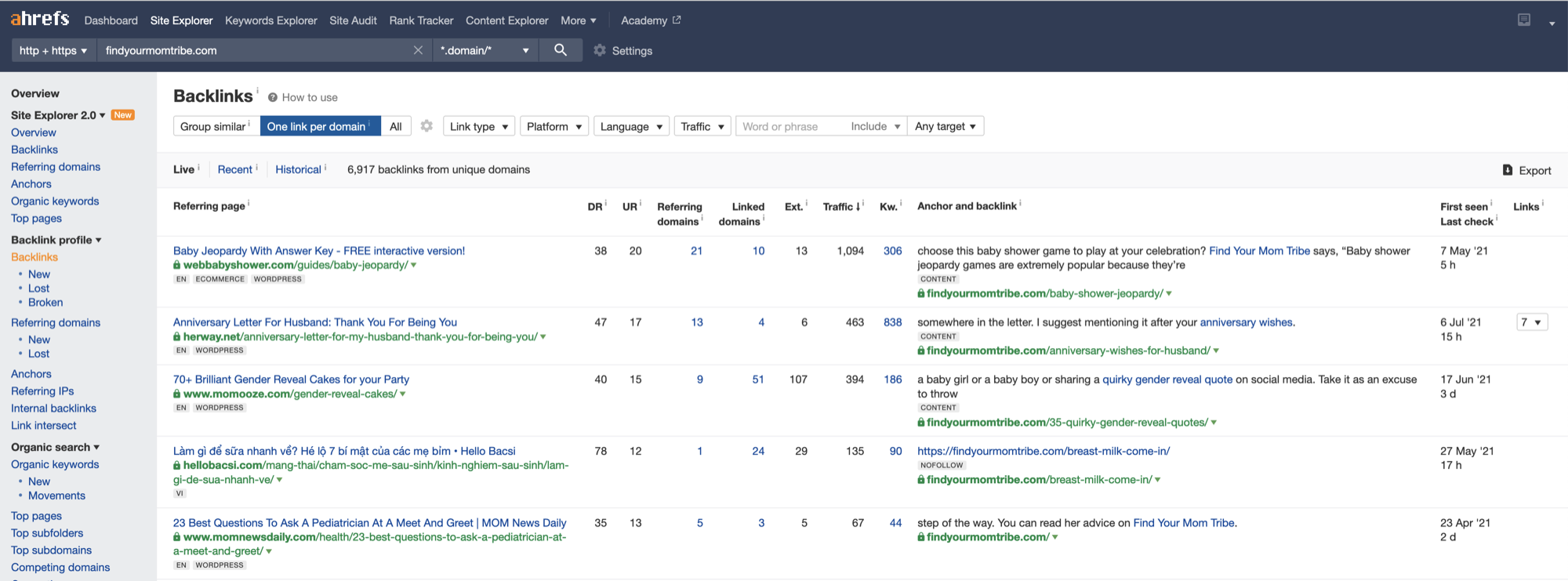The image size is (1568, 581).
Task: Open Site Audit in the top navigation
Action: coord(353,20)
